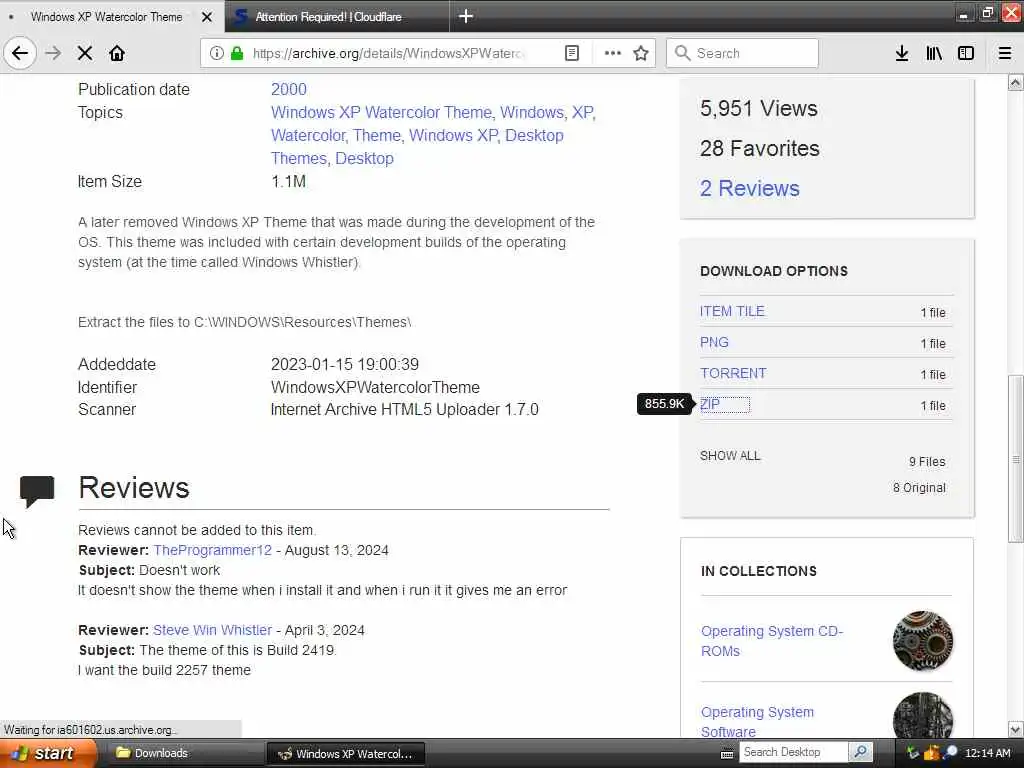Open the 2 Reviews link
The height and width of the screenshot is (768, 1024).
click(750, 188)
